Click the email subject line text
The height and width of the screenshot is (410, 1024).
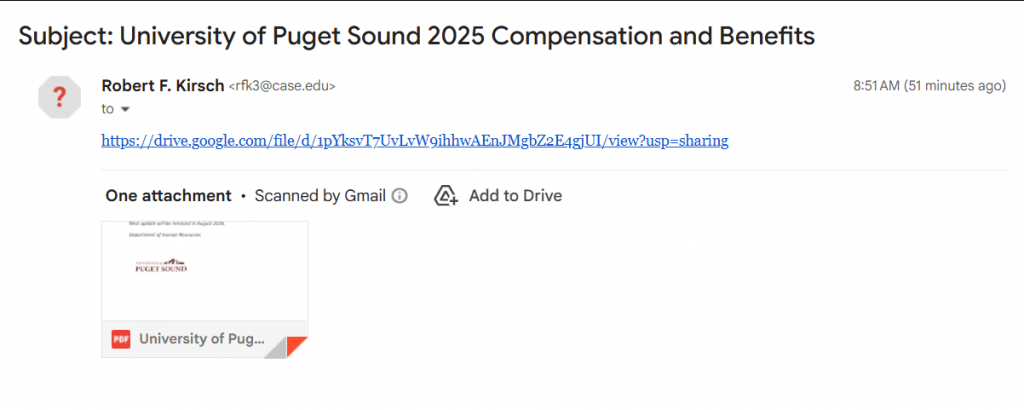coord(417,36)
